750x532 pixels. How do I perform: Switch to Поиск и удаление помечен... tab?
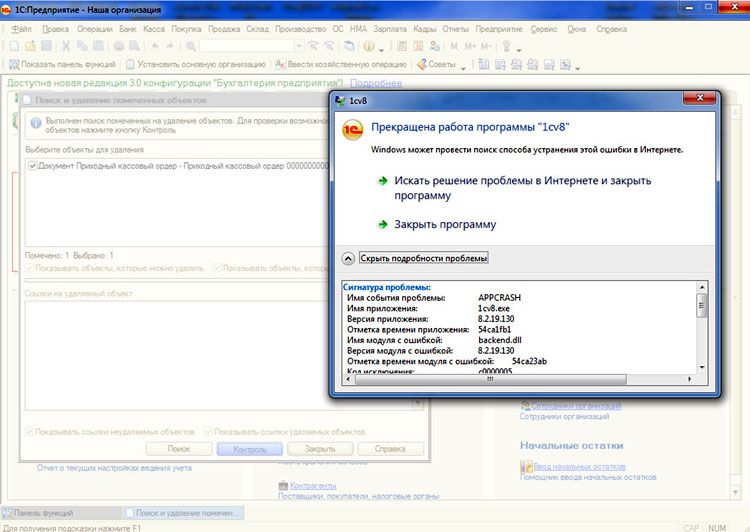point(183,513)
